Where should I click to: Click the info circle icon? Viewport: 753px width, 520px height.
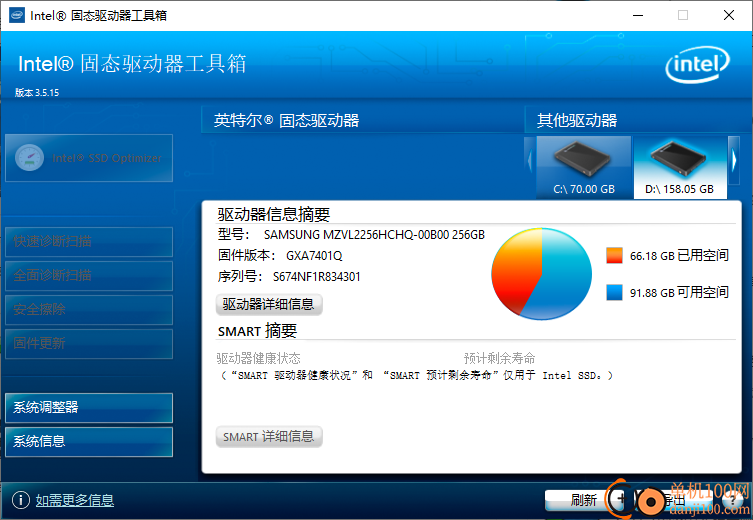(21, 500)
